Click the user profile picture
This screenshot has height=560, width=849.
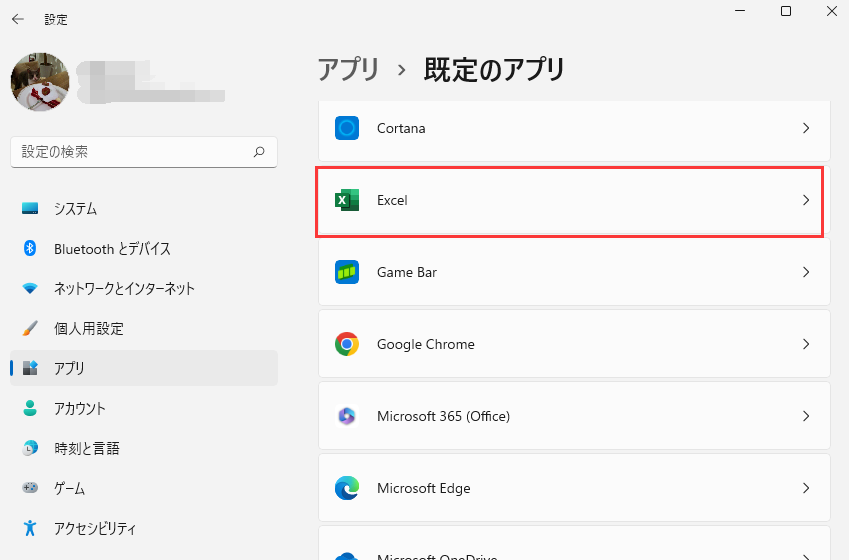40,82
